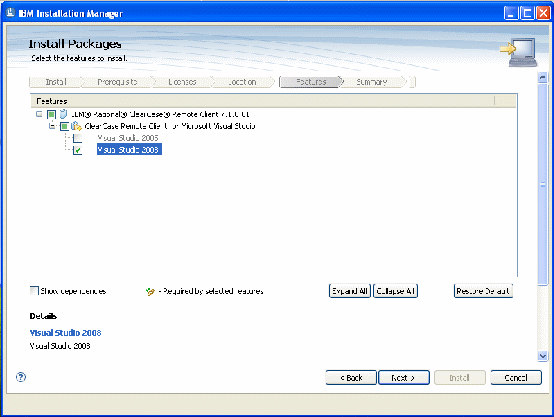The height and width of the screenshot is (417, 554).
Task: Toggle the ClearCase Remote Client for Microsoft Visual Studio checkbox
Action: [64, 126]
